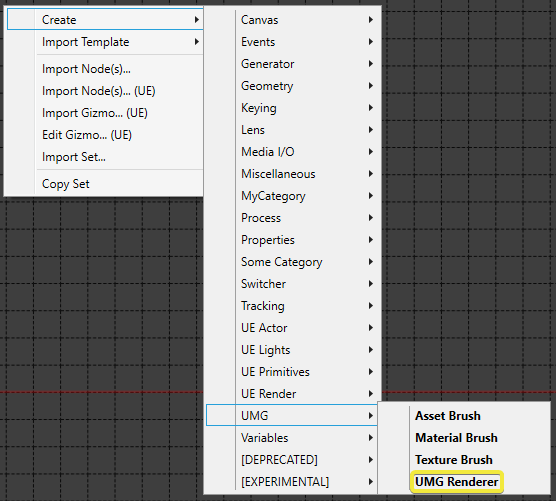Choose Asset Brush in UMG submenu
This screenshot has height=501, width=556.
coord(447,416)
